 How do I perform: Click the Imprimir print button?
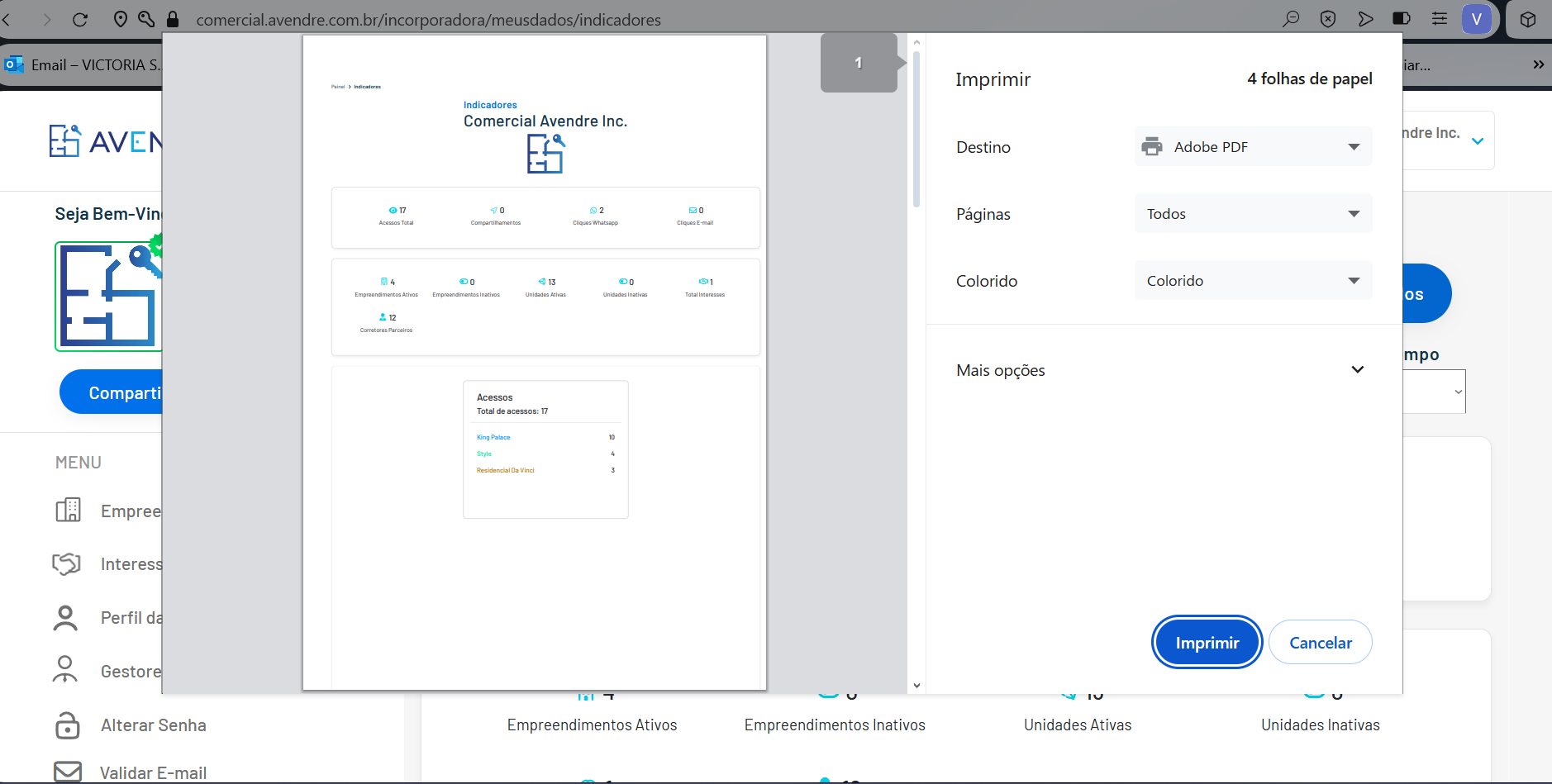coord(1207,642)
